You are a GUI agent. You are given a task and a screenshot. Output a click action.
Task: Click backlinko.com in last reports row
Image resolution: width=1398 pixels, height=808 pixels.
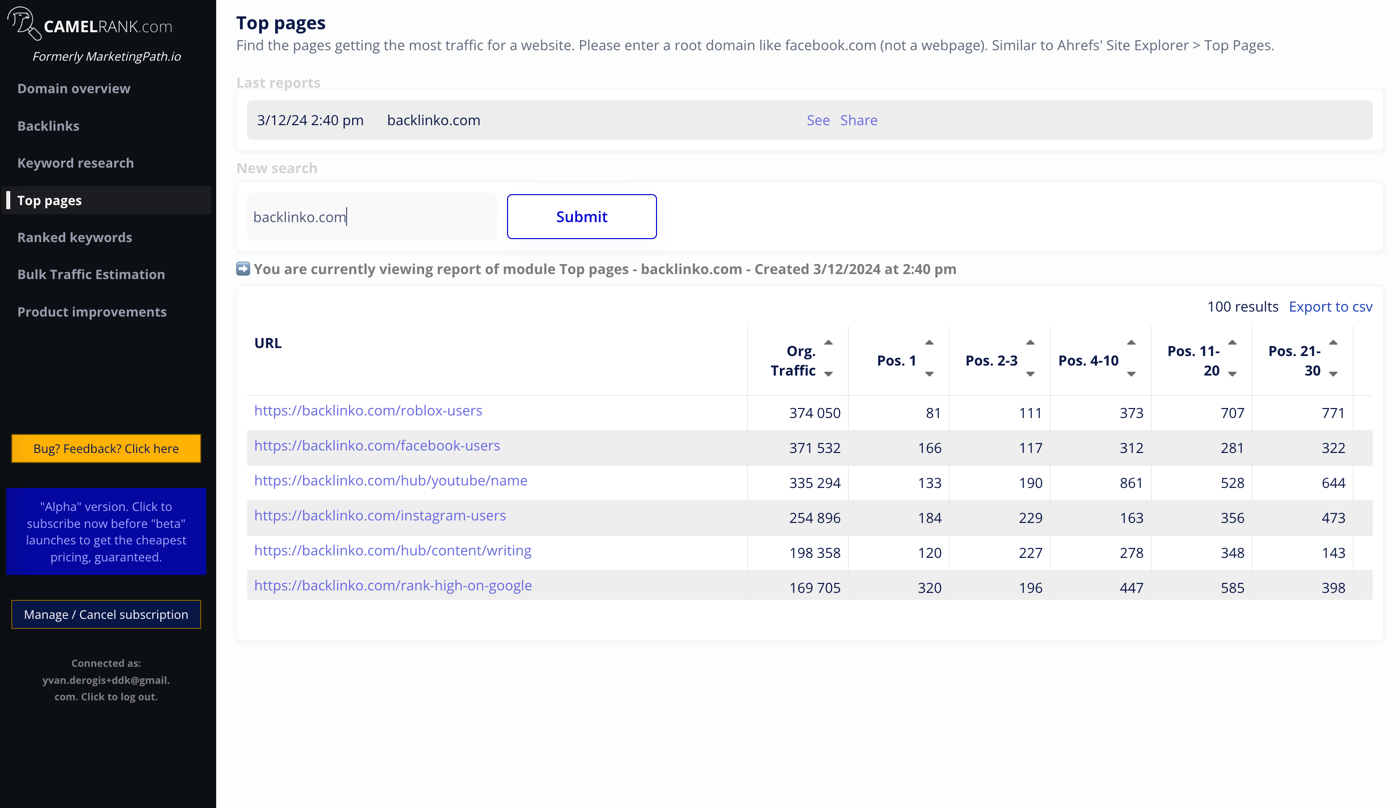434,120
